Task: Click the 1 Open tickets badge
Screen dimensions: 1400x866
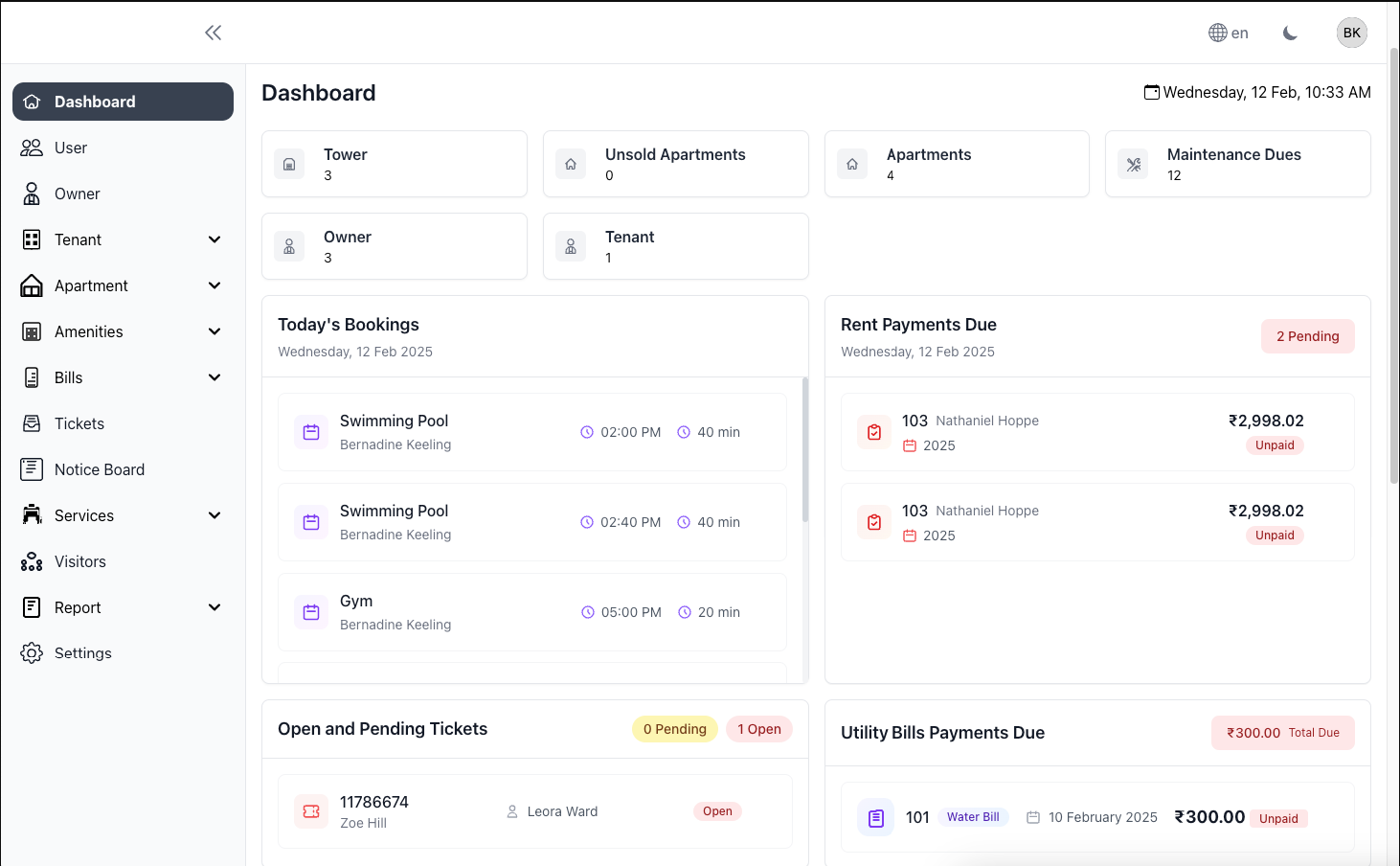Action: (758, 729)
